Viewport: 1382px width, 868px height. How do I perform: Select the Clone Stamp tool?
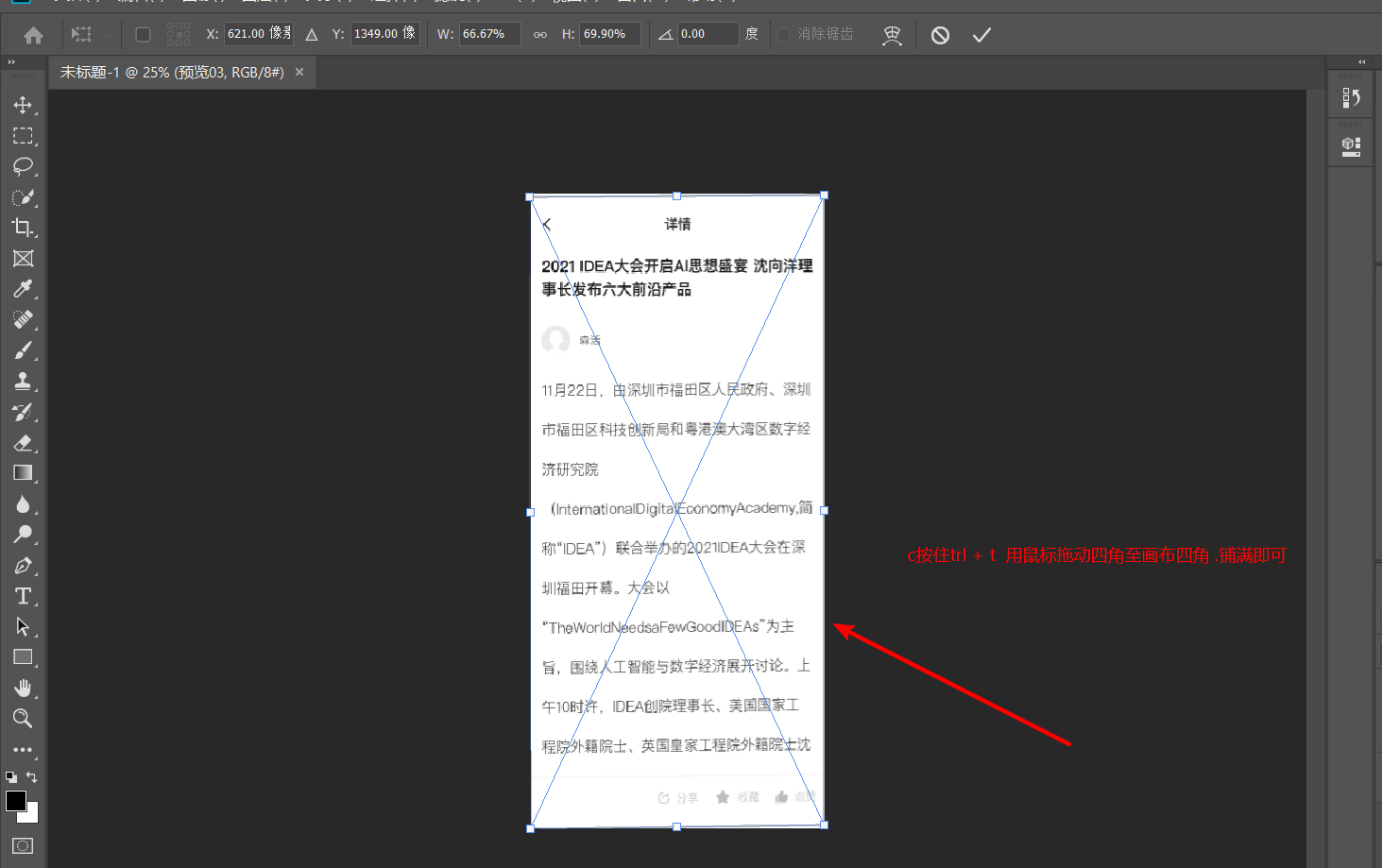[23, 382]
